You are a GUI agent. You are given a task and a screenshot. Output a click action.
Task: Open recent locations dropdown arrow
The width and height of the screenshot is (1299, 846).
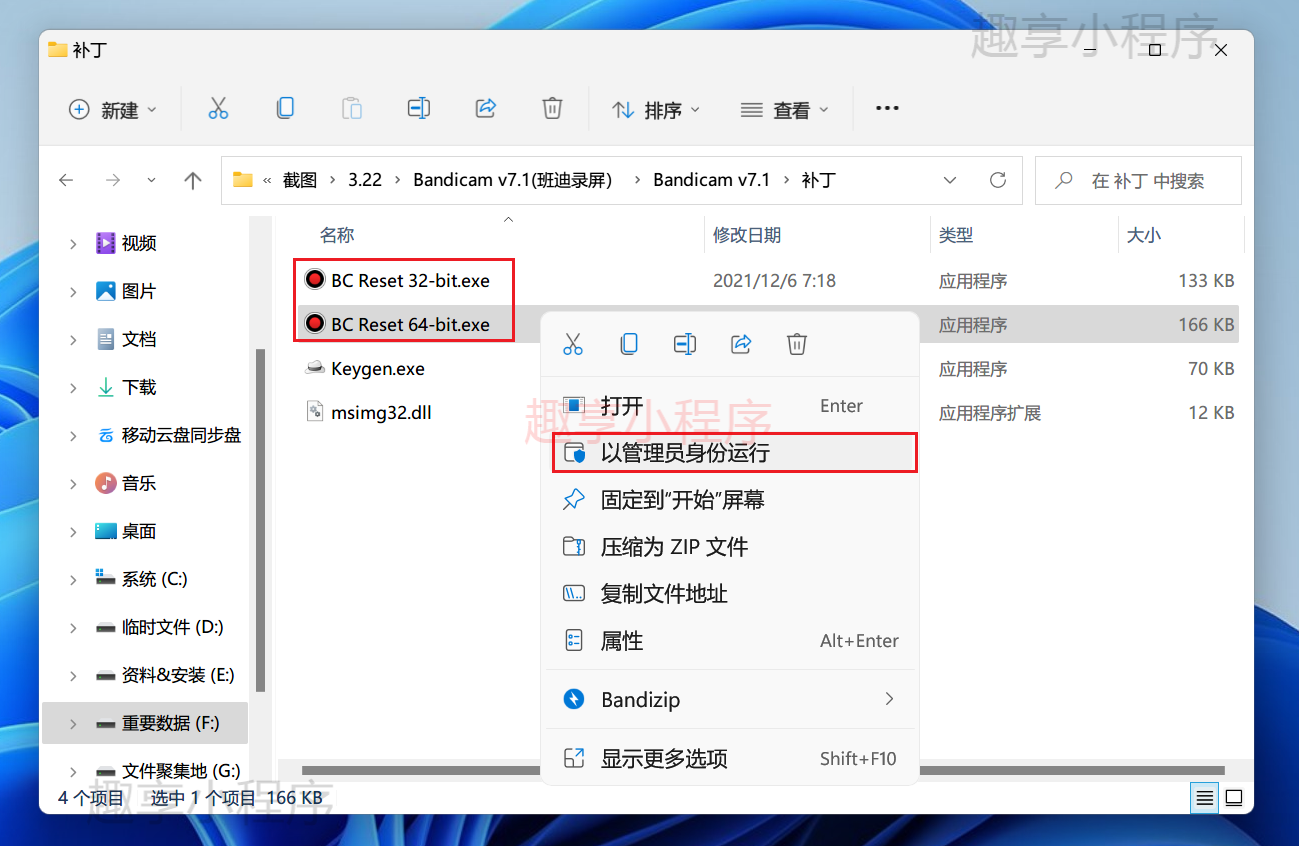point(152,181)
